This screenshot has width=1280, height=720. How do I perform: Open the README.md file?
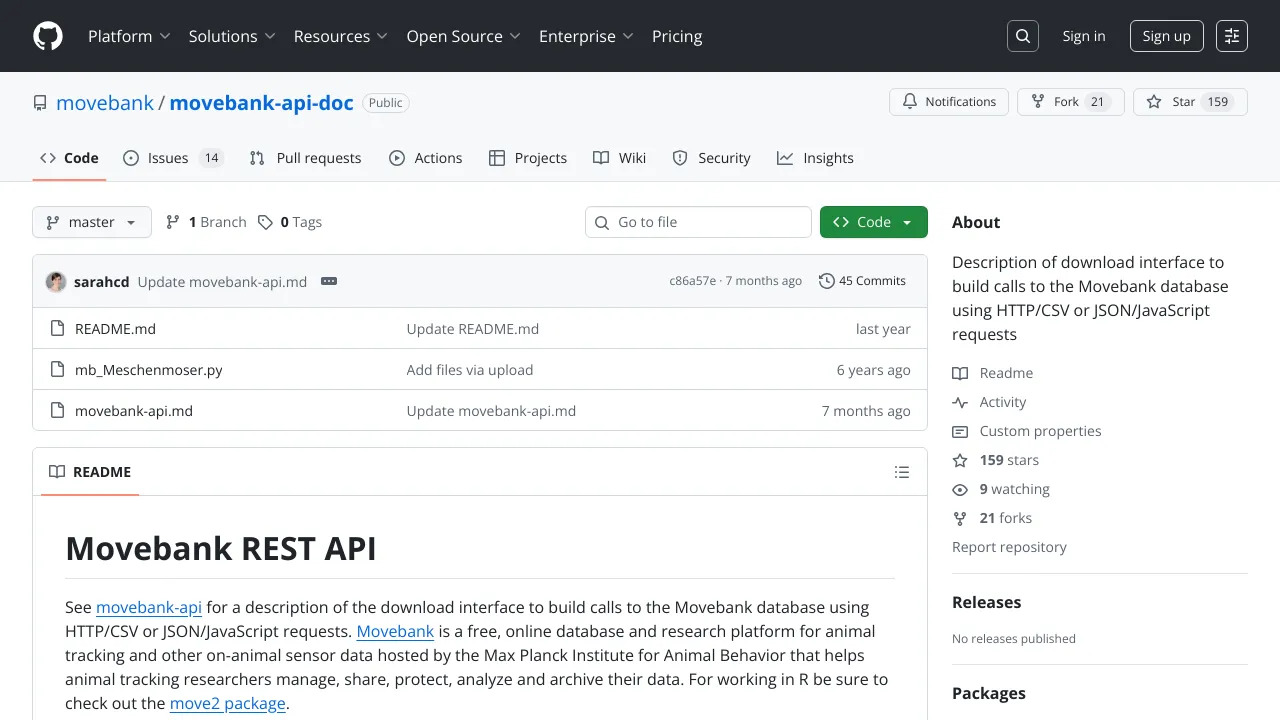tap(115, 329)
